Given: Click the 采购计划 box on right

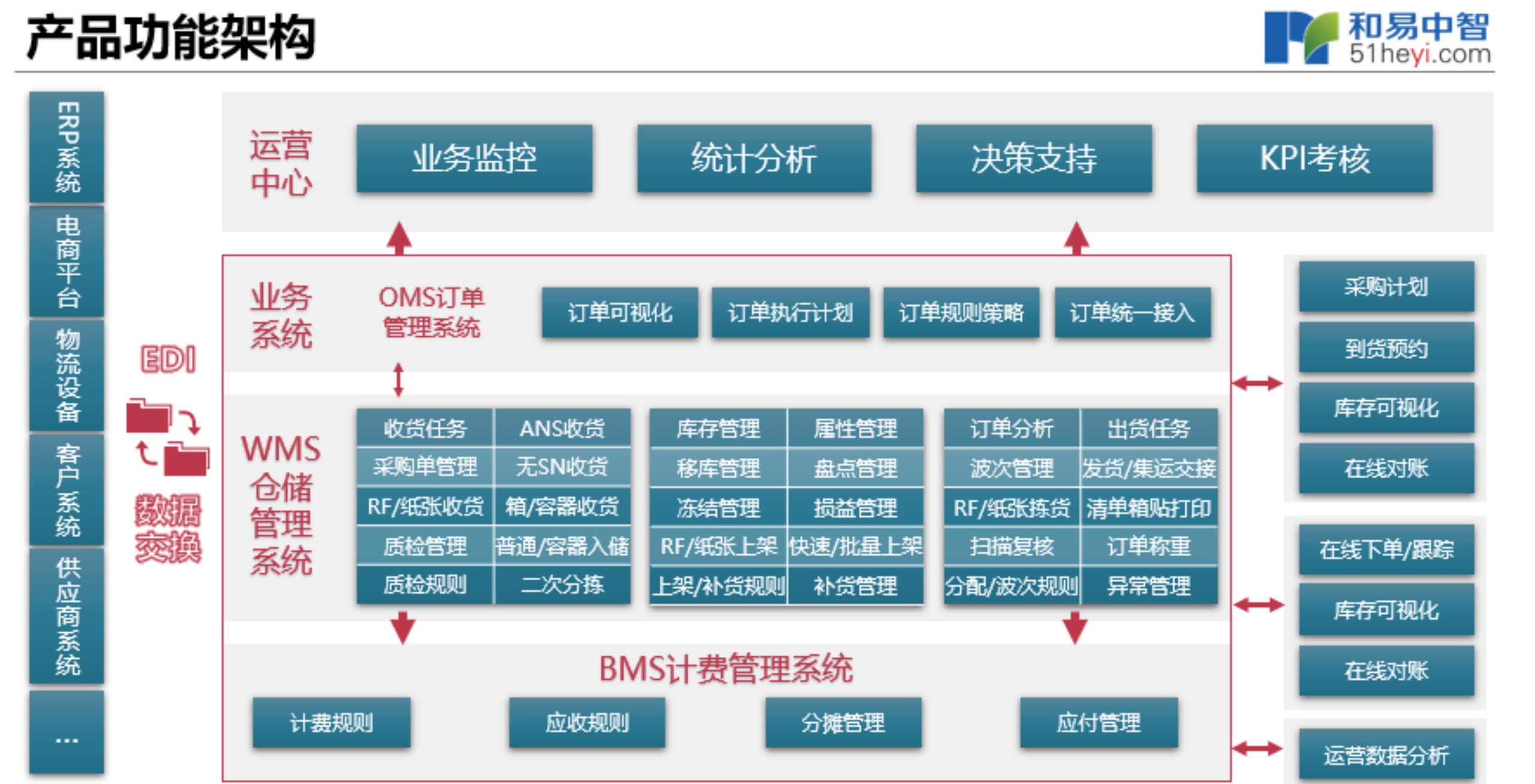Looking at the screenshot, I should (x=1386, y=287).
